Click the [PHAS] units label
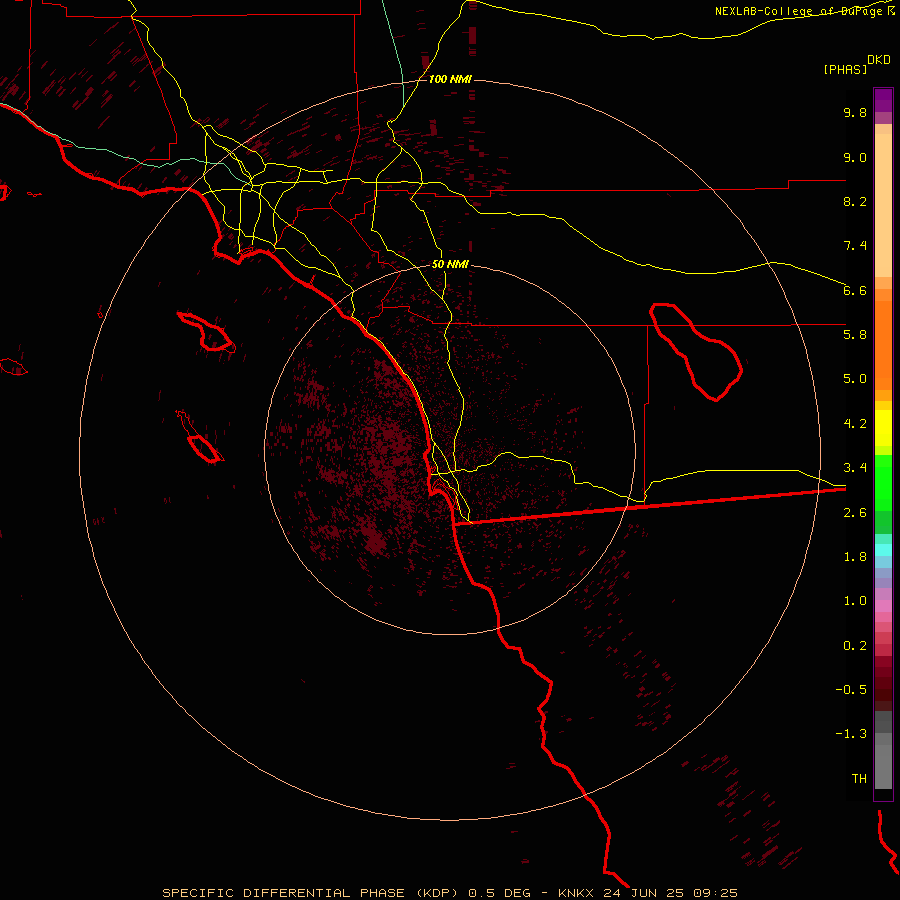 [845, 69]
